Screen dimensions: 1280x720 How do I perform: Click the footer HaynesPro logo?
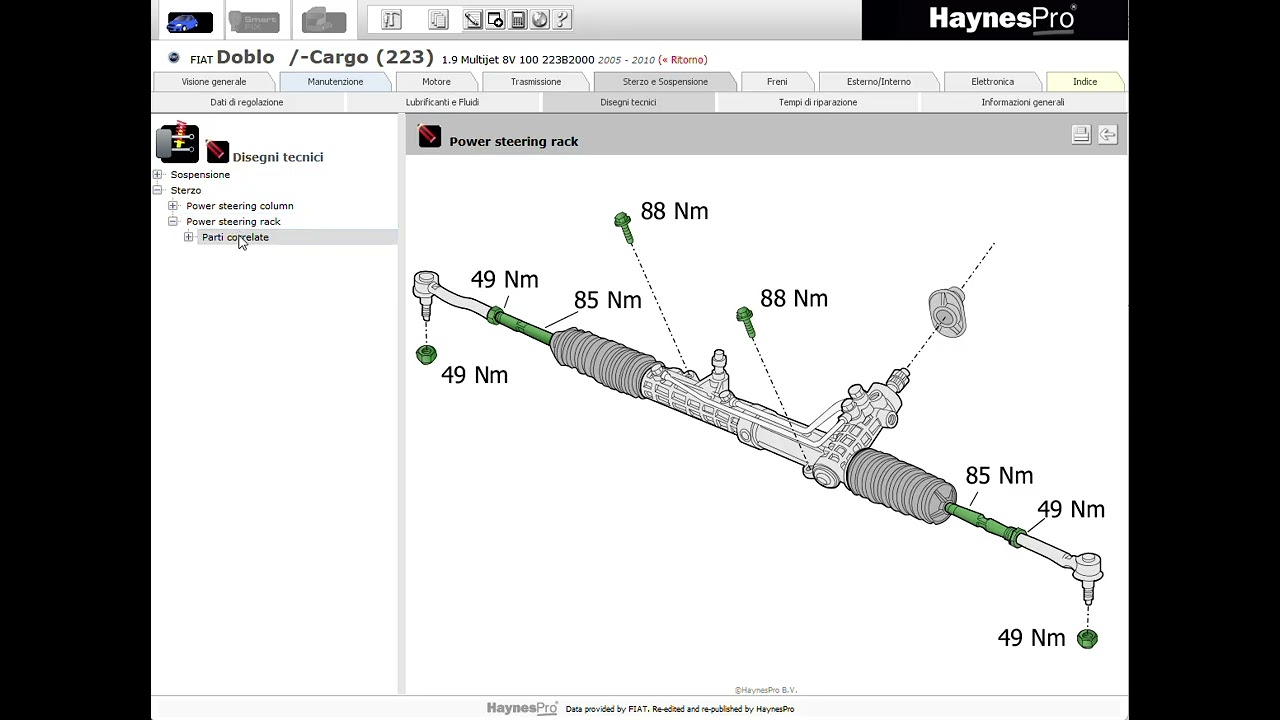click(522, 708)
